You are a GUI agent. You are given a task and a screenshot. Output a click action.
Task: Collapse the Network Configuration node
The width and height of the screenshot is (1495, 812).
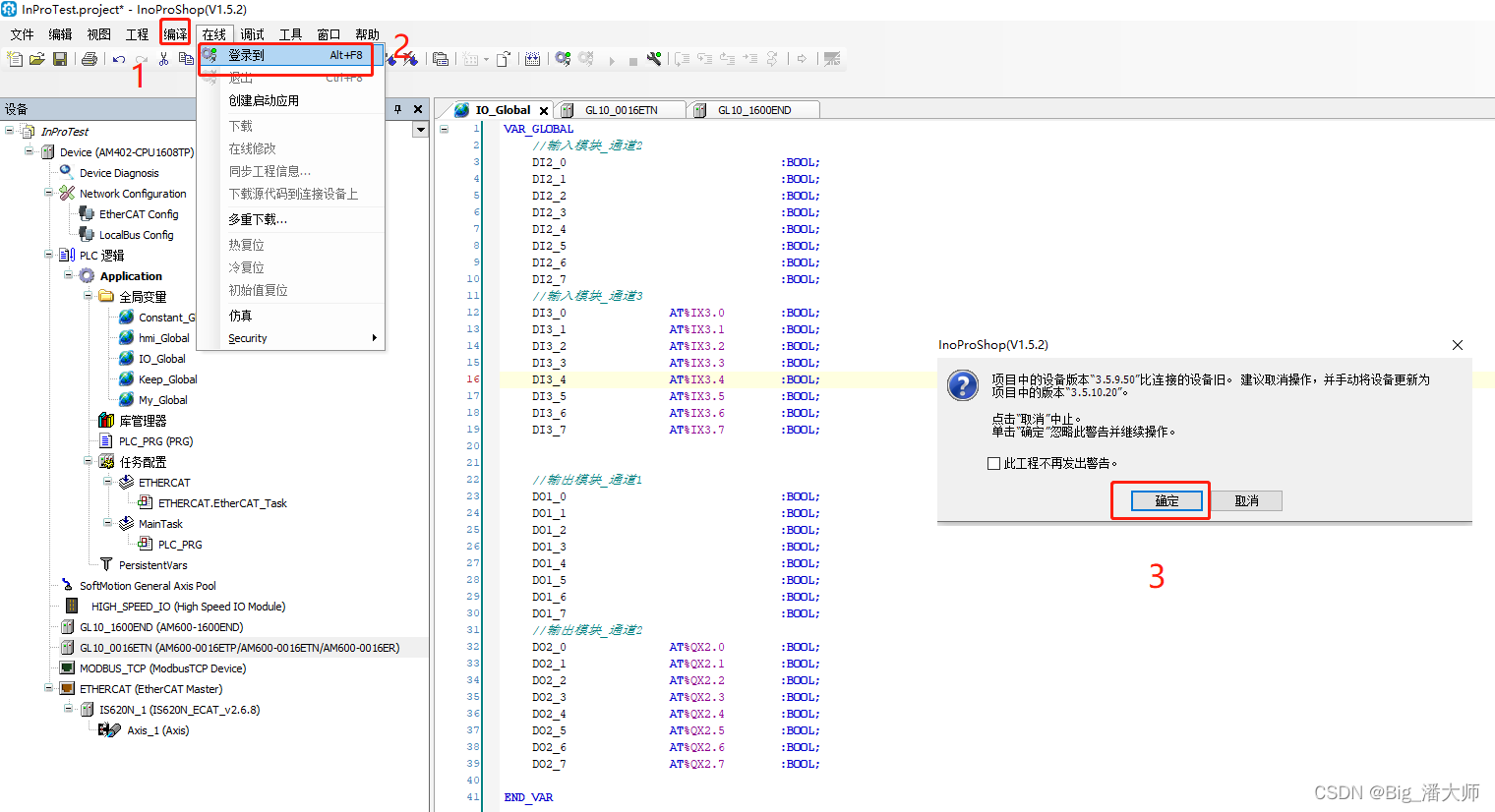point(49,193)
